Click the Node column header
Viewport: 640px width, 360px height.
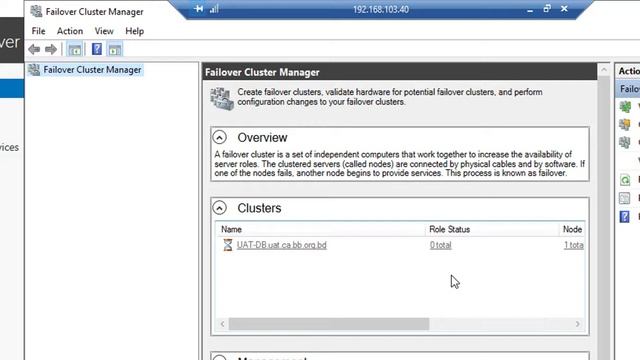[x=572, y=229]
